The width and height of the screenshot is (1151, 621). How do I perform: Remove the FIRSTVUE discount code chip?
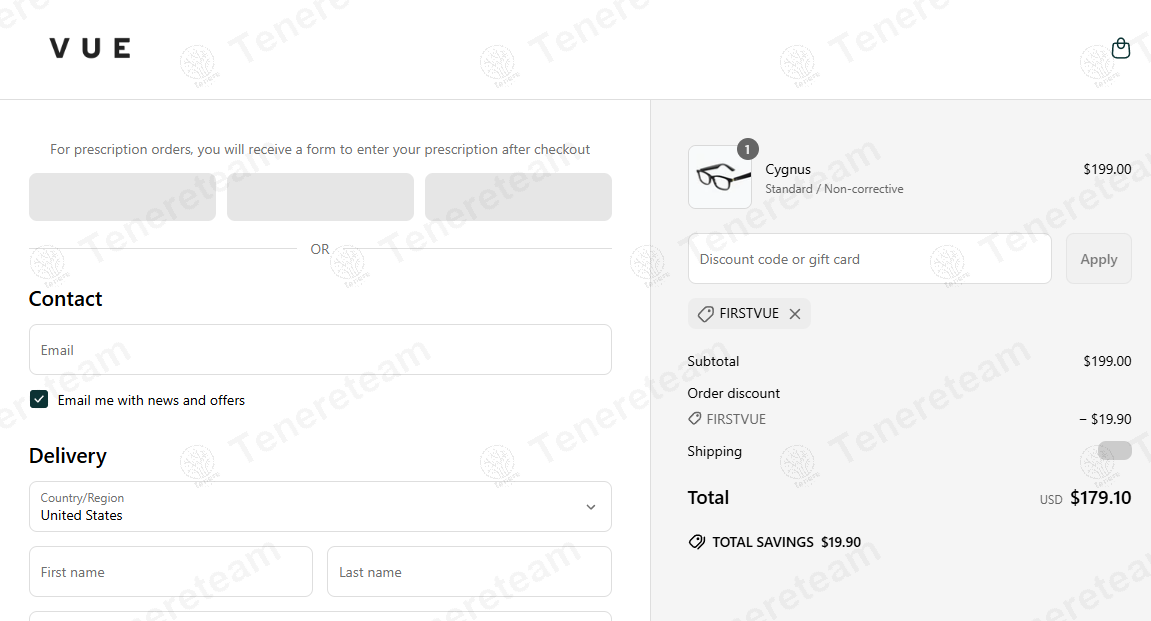795,314
